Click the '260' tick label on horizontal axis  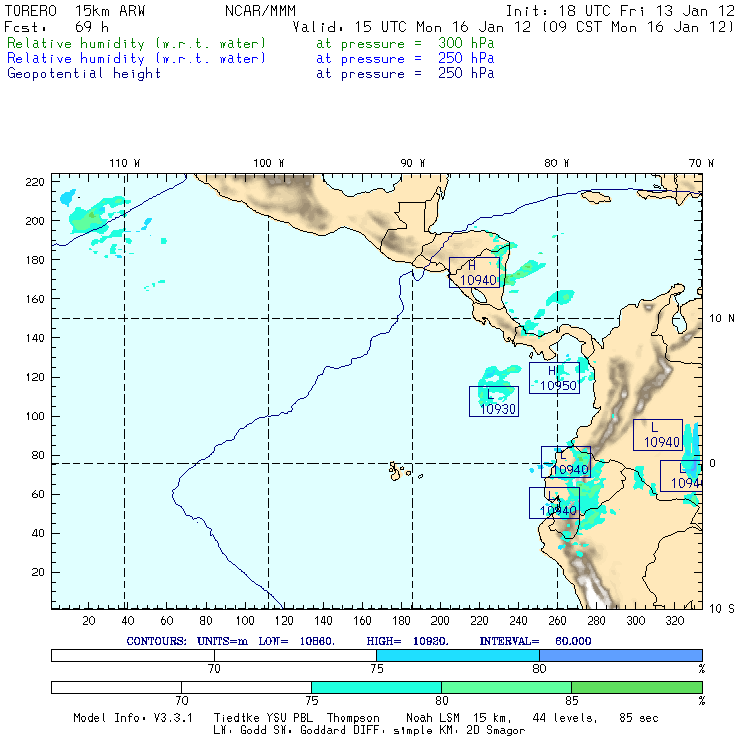[x=557, y=621]
